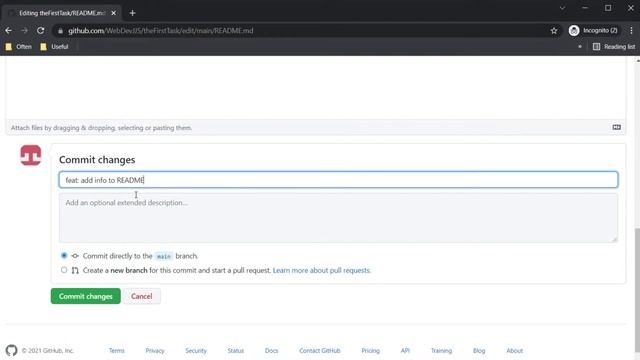
Task: Bookmark this page with the star icon
Action: (554, 31)
